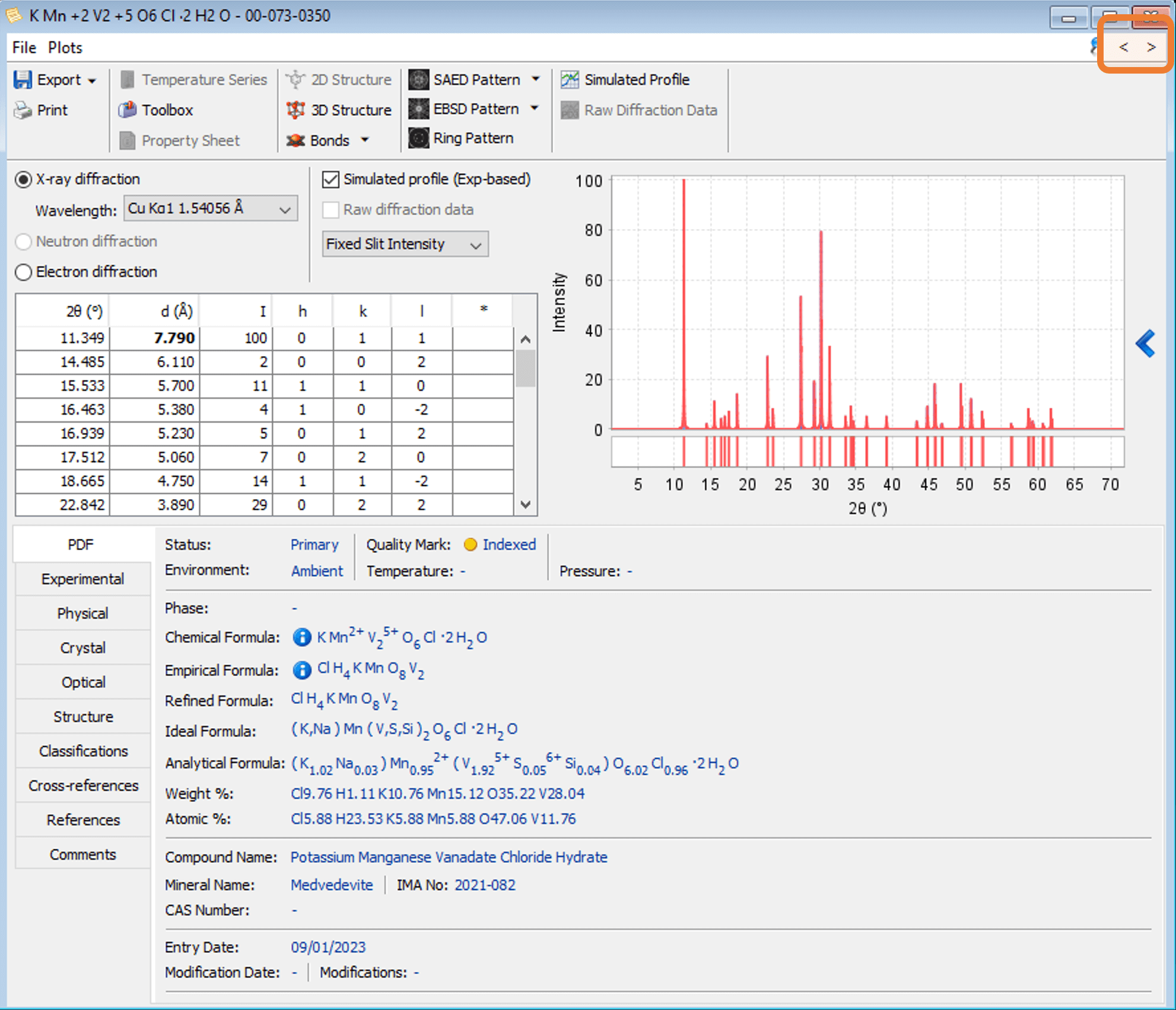Click the Empirical Formula info icon
Image resolution: width=1176 pixels, height=1010 pixels.
point(302,671)
